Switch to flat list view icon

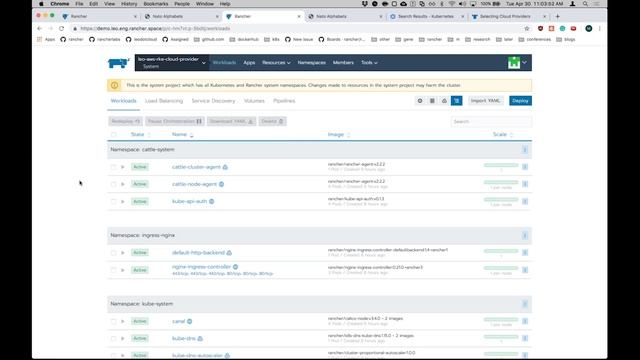pyautogui.click(x=432, y=101)
